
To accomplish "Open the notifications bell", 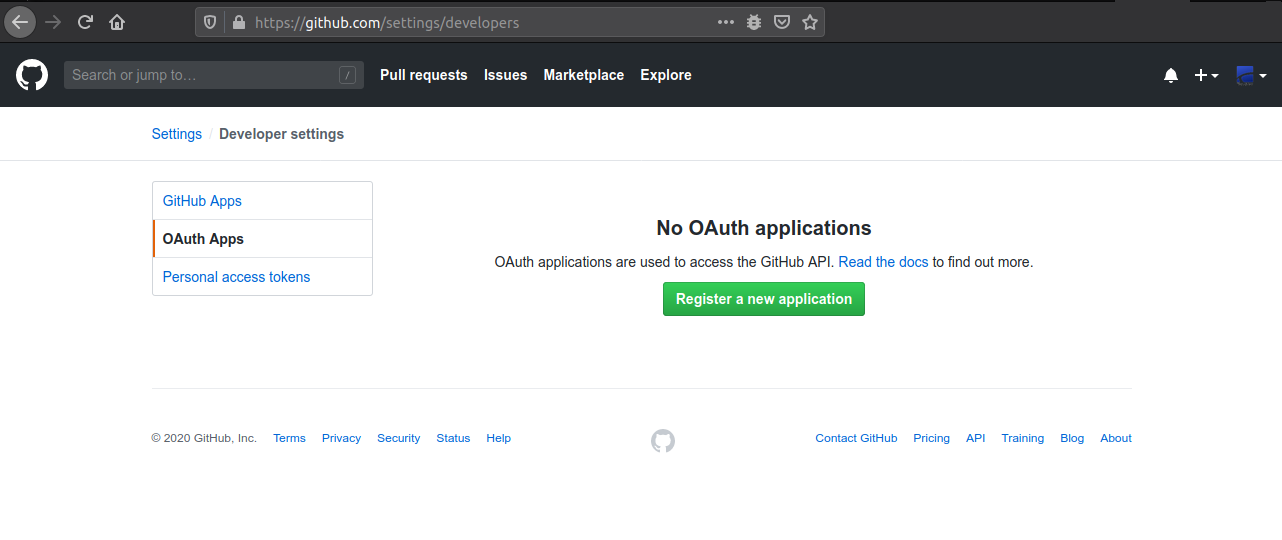I will pyautogui.click(x=1171, y=75).
